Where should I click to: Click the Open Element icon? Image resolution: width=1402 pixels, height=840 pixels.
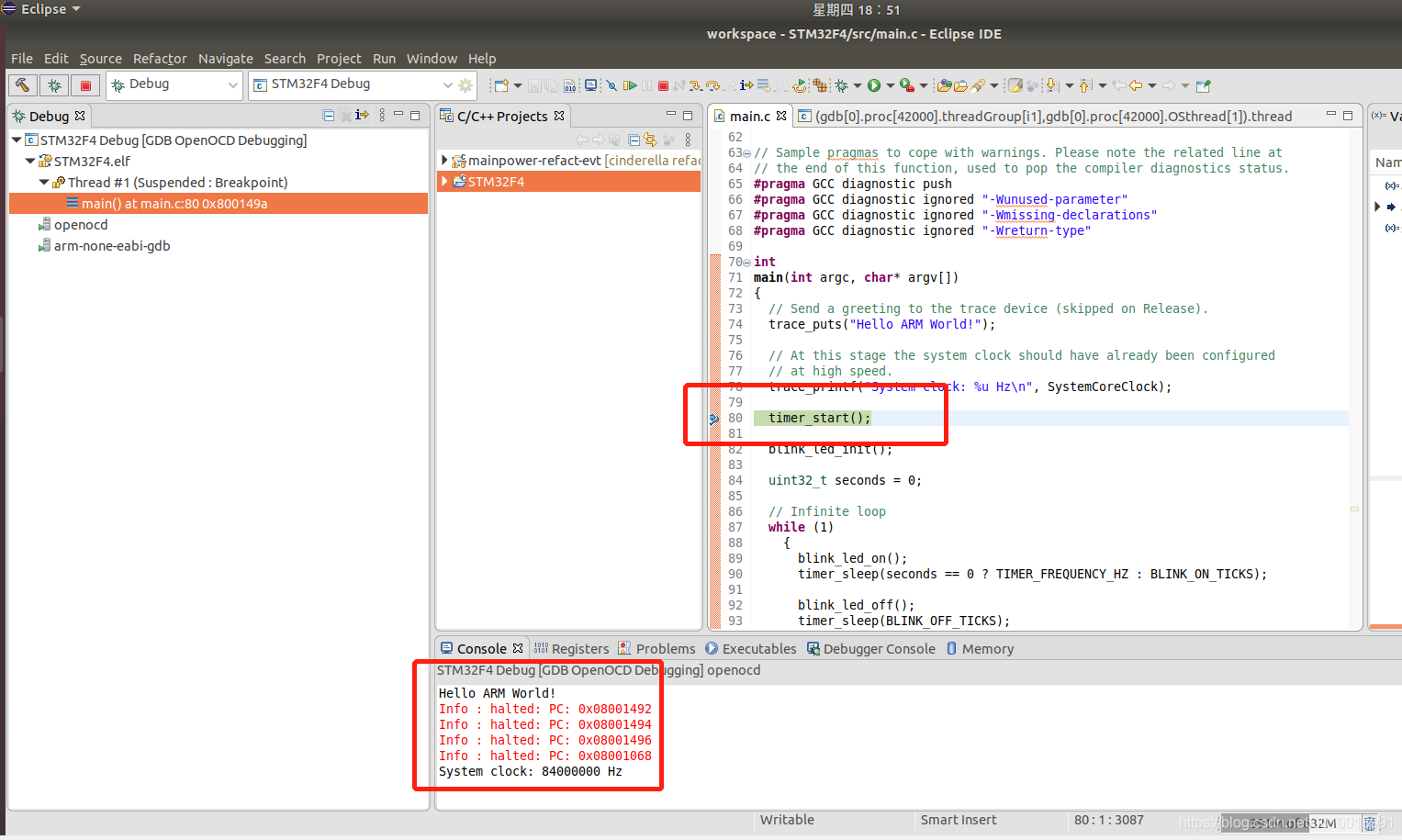click(945, 85)
